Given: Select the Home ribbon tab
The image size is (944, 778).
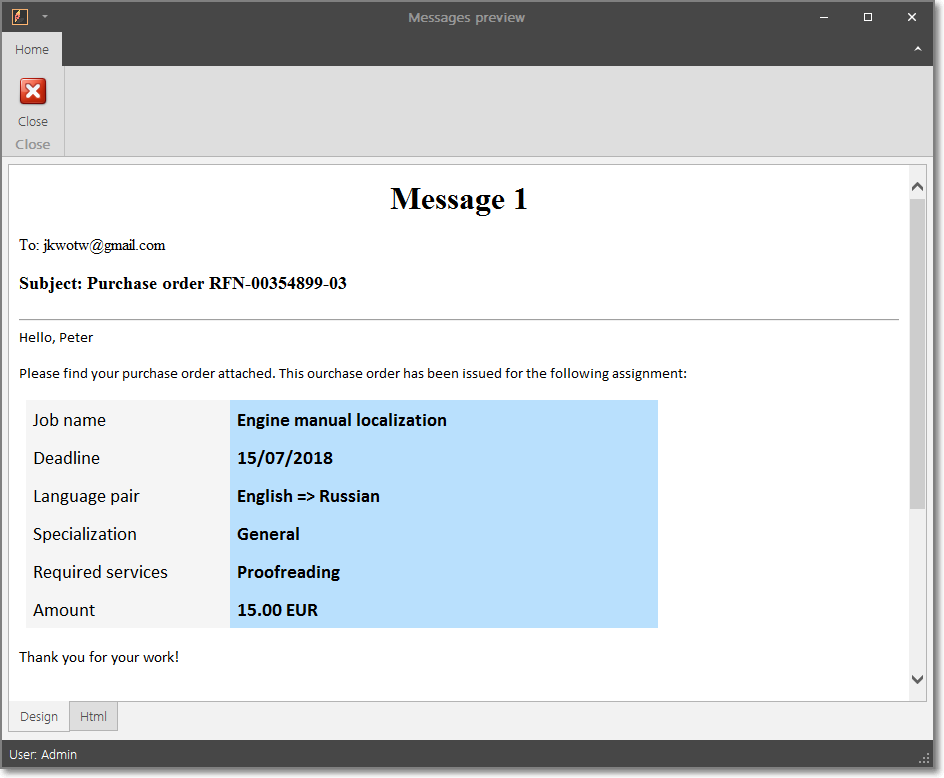Looking at the screenshot, I should pos(32,49).
